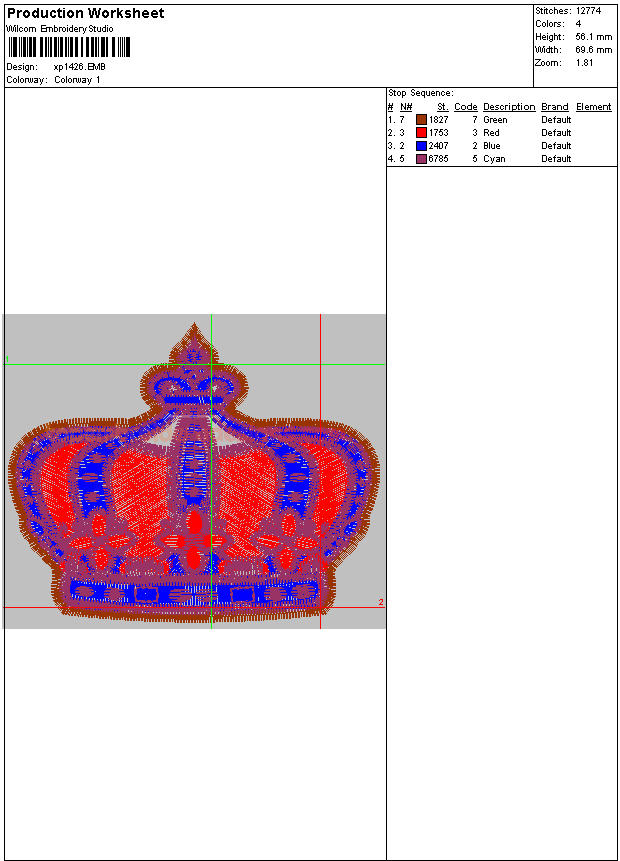620x861 pixels.
Task: Select the barcode under Wilcom Embroidery Studio
Action: tap(69, 47)
